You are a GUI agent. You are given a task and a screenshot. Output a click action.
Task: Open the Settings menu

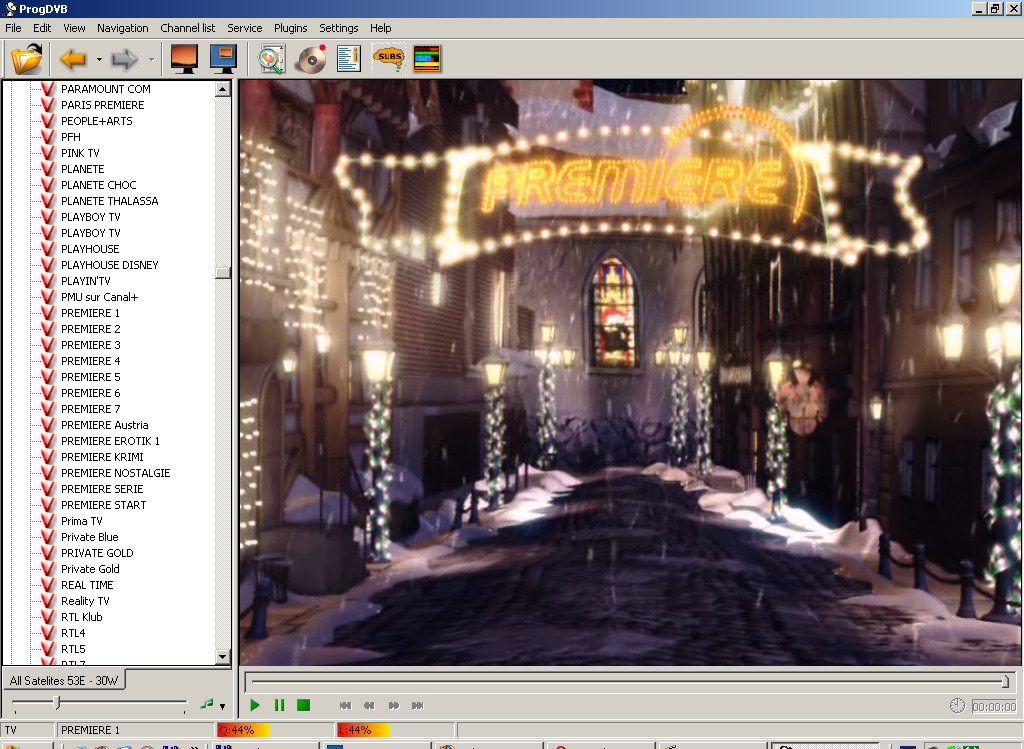coord(338,28)
